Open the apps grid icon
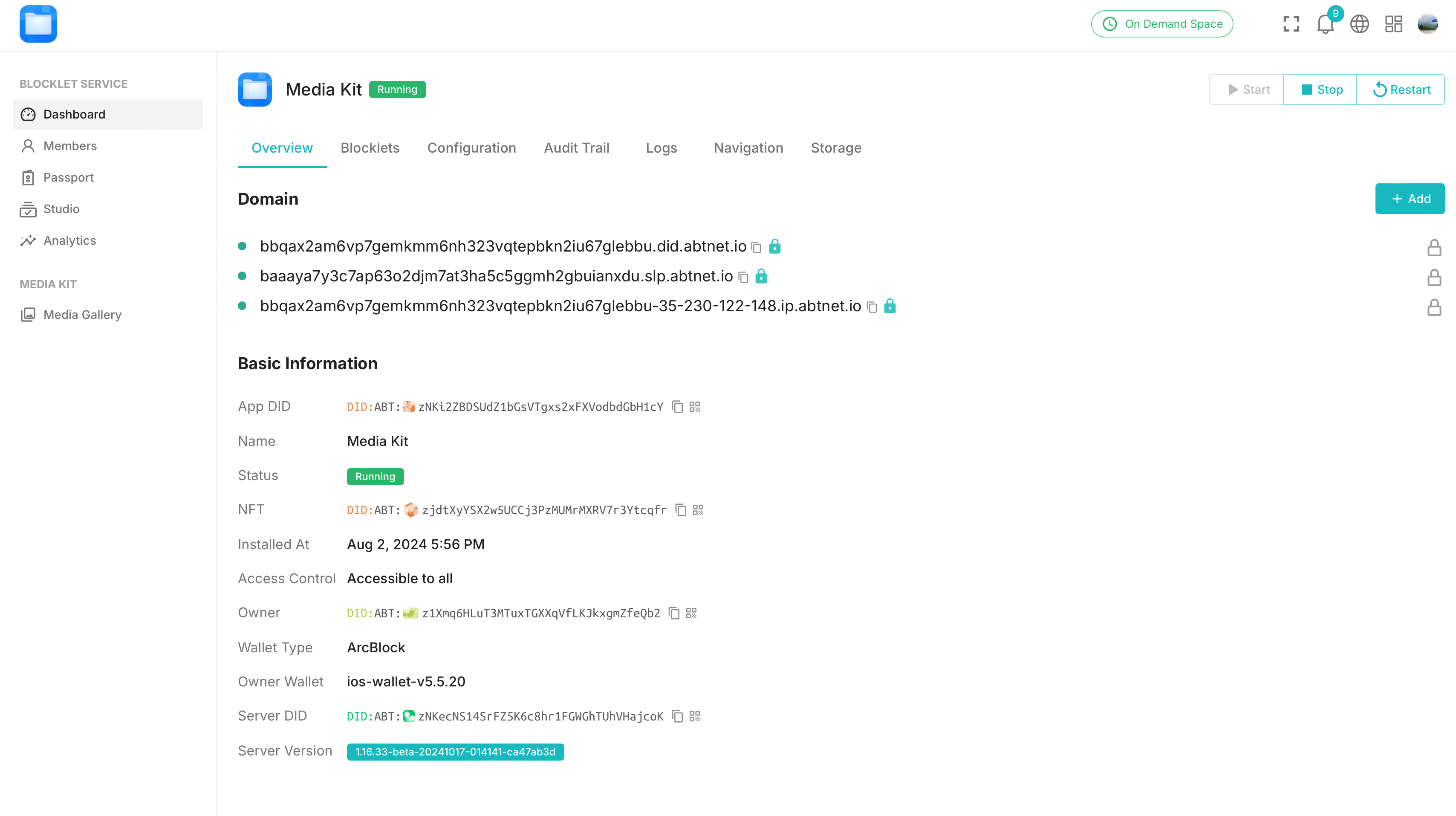 click(x=1393, y=24)
